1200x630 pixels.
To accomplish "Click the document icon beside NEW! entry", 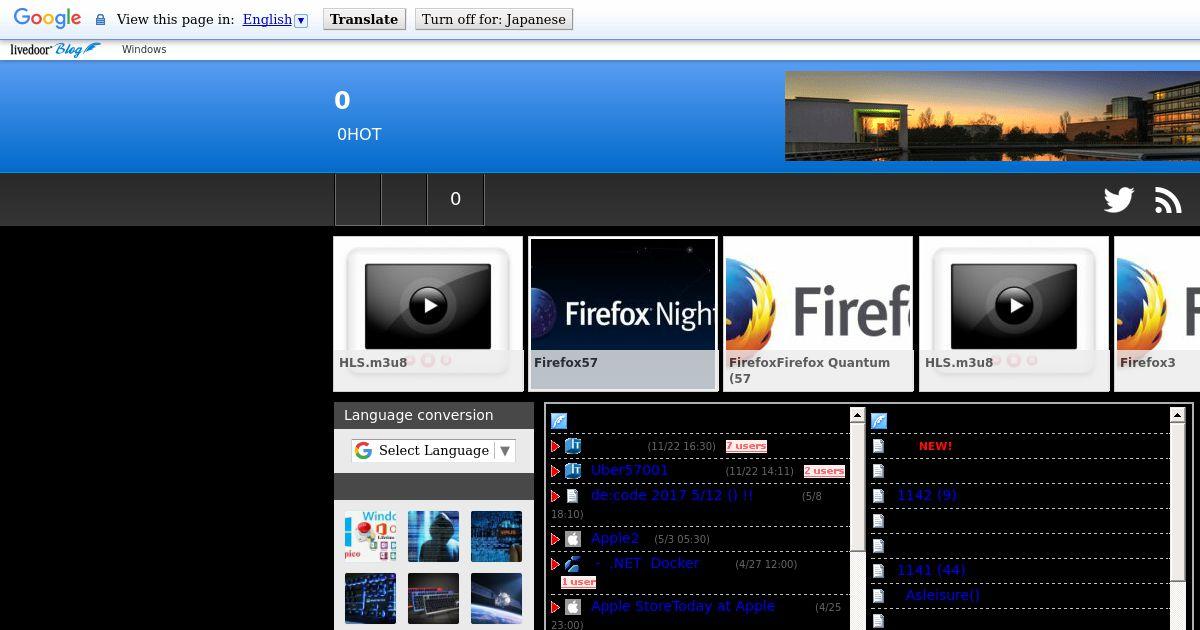I will coord(879,446).
